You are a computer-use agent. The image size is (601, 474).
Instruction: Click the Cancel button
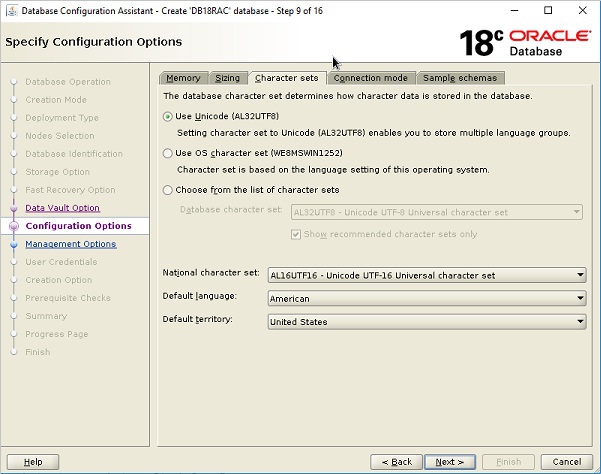coord(567,462)
